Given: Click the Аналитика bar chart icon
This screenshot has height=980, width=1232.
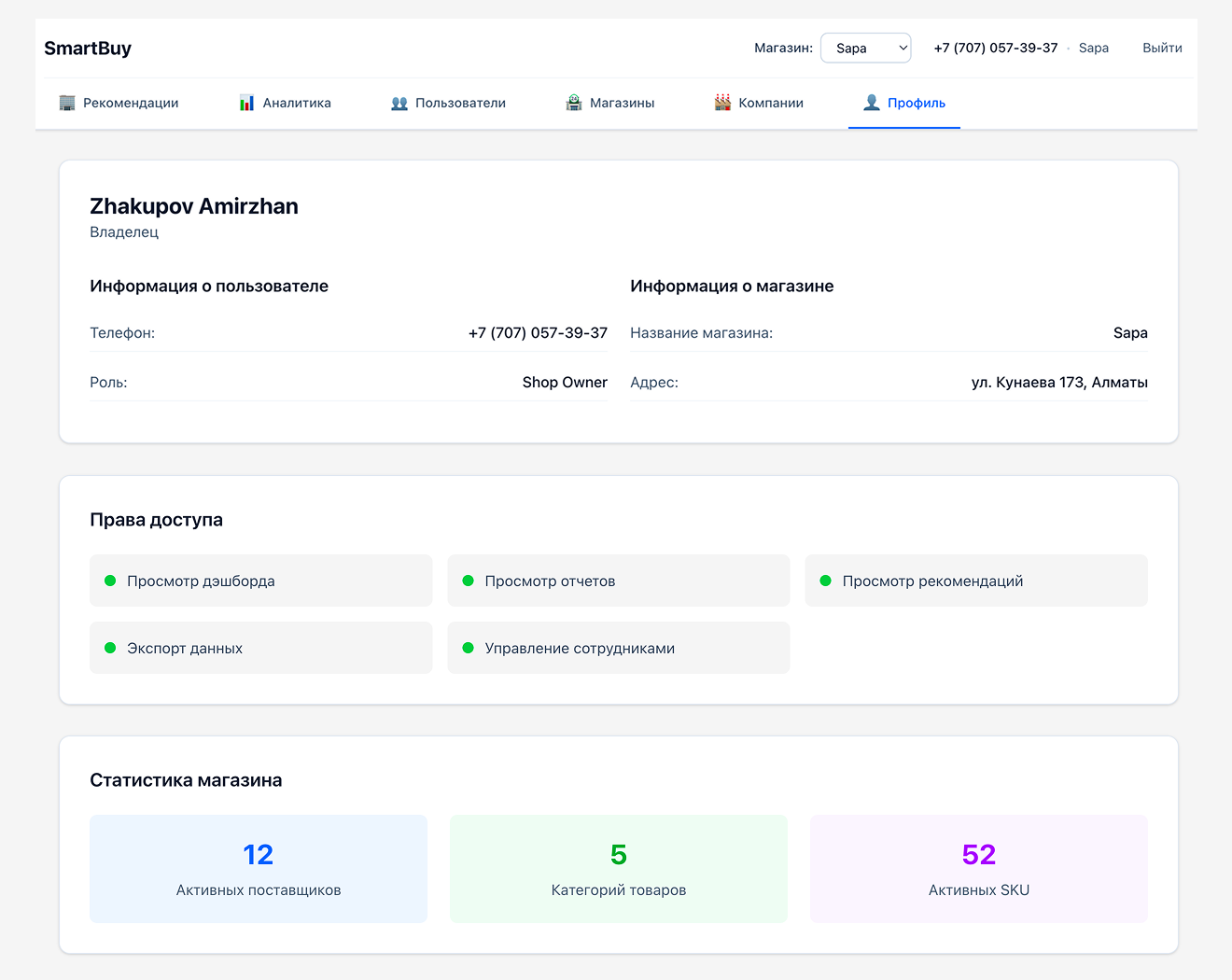Looking at the screenshot, I should 246,103.
